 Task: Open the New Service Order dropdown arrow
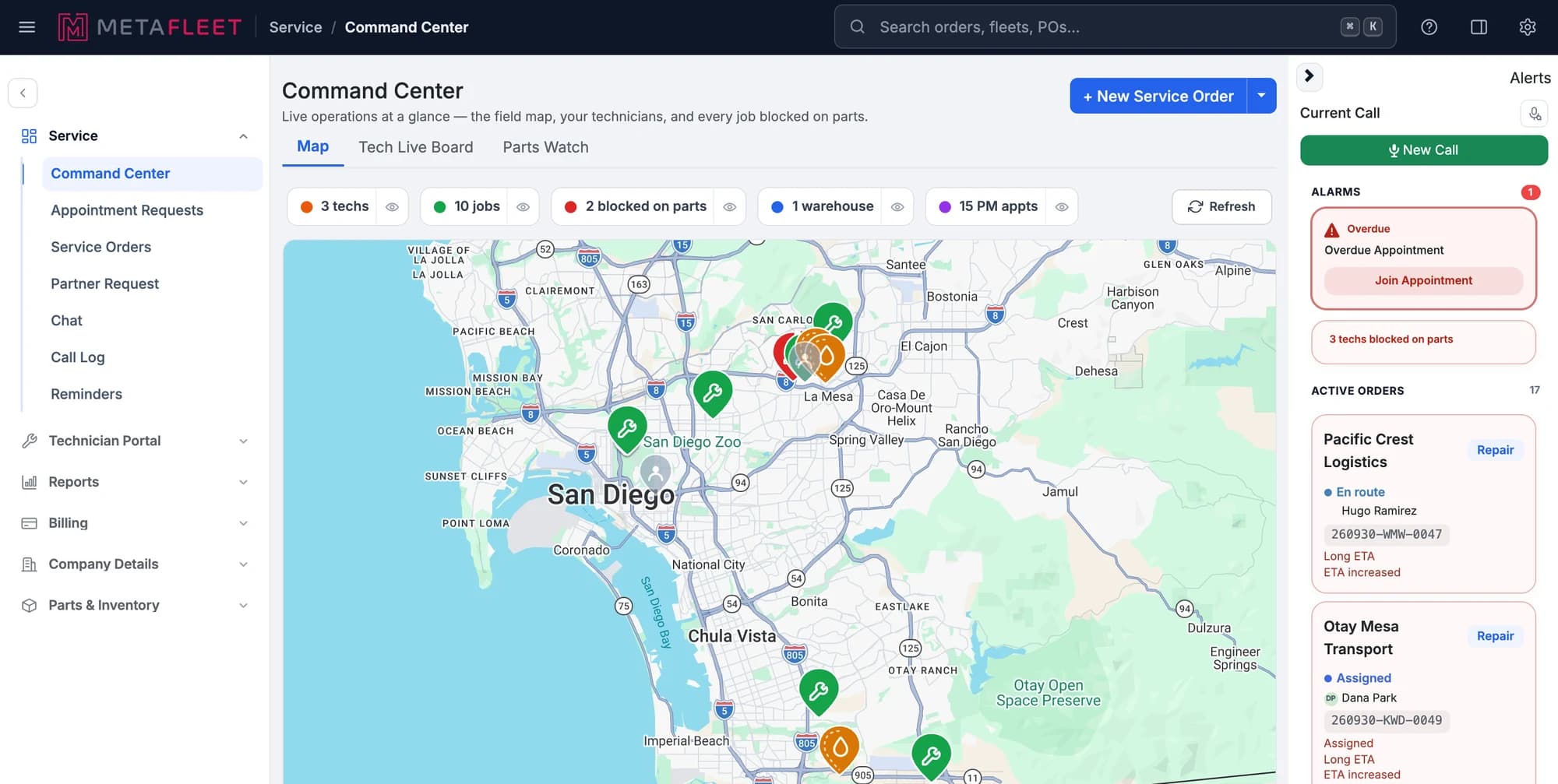click(x=1261, y=96)
